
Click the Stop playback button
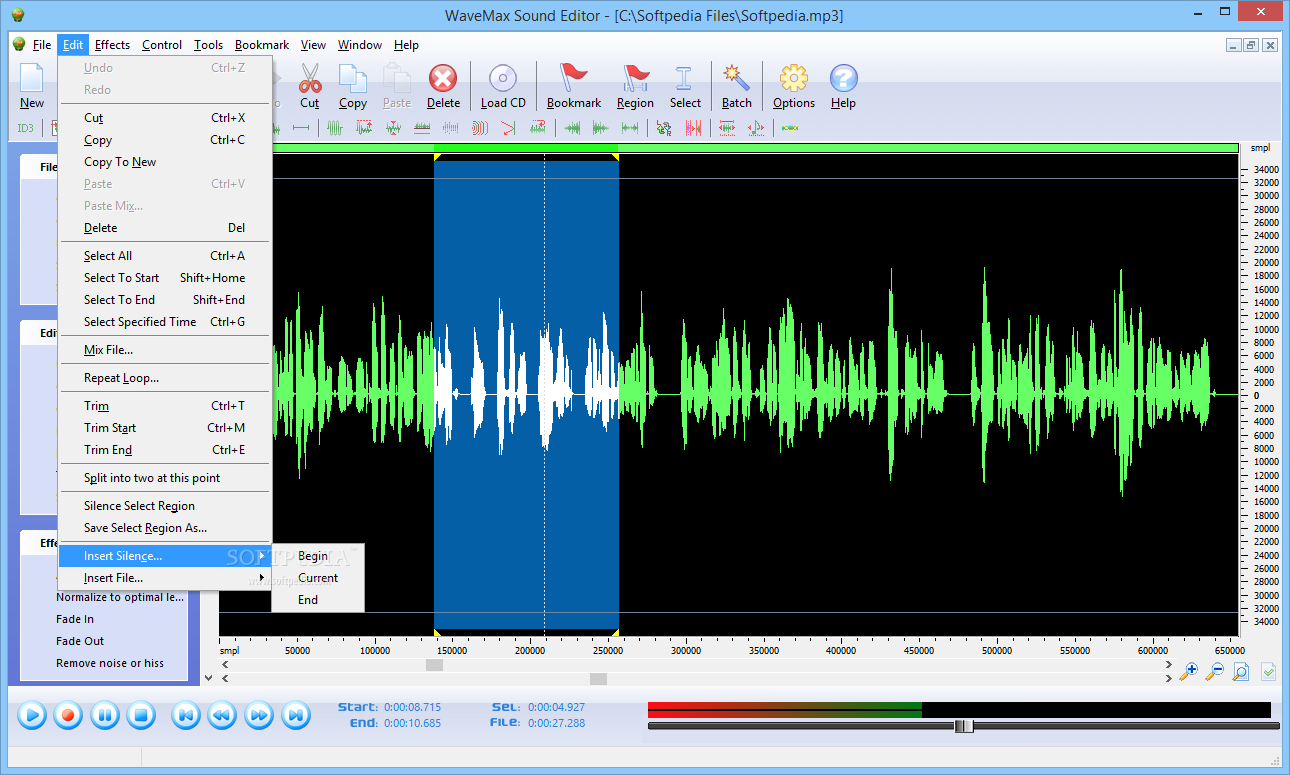[x=141, y=715]
